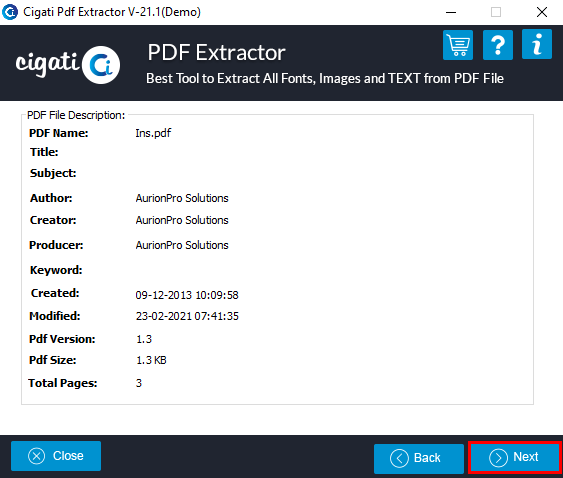Click the Author value AurionPro Solutions
The width and height of the screenshot is (563, 478).
(x=182, y=198)
